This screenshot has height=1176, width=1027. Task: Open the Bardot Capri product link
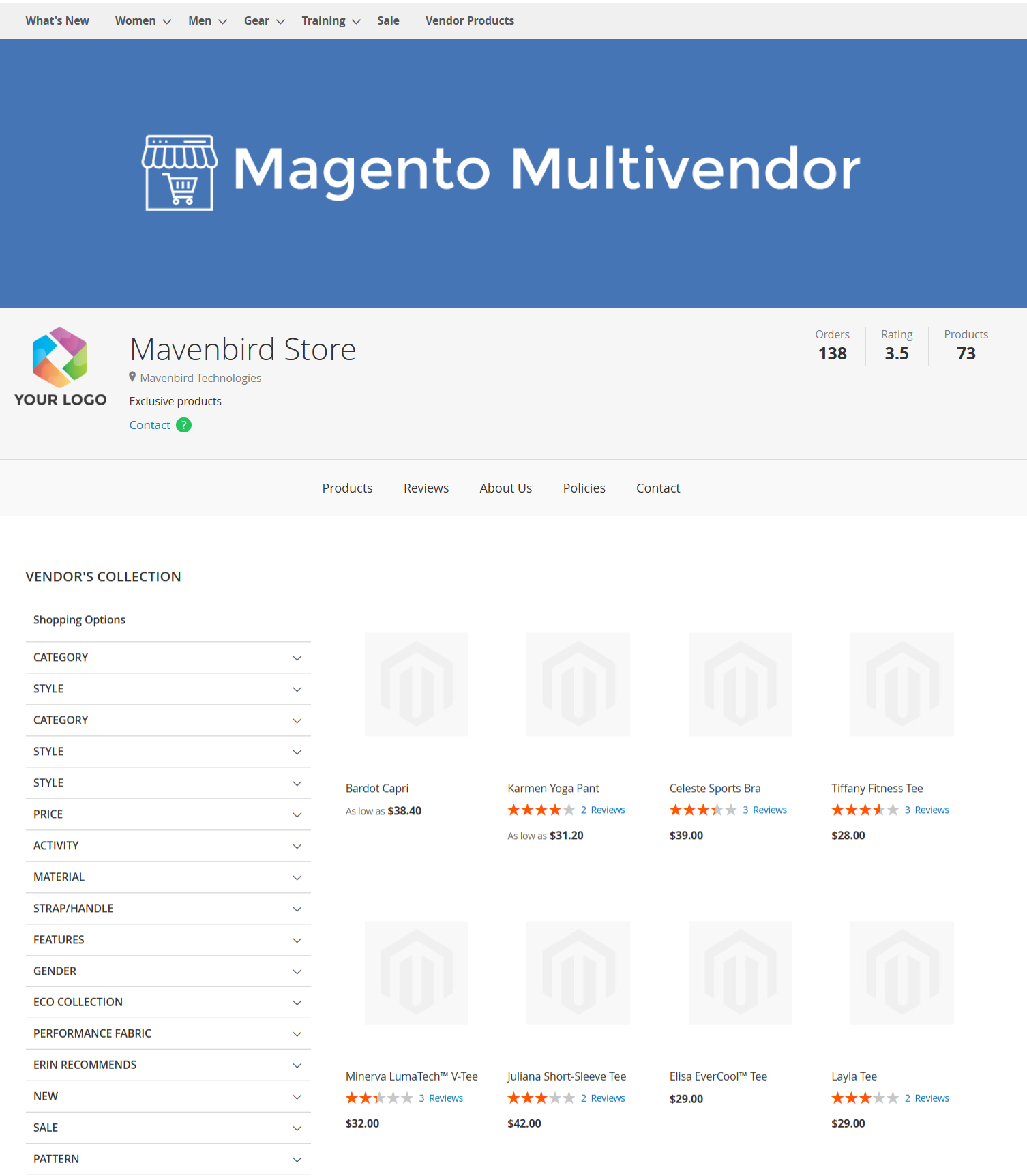pyautogui.click(x=377, y=788)
